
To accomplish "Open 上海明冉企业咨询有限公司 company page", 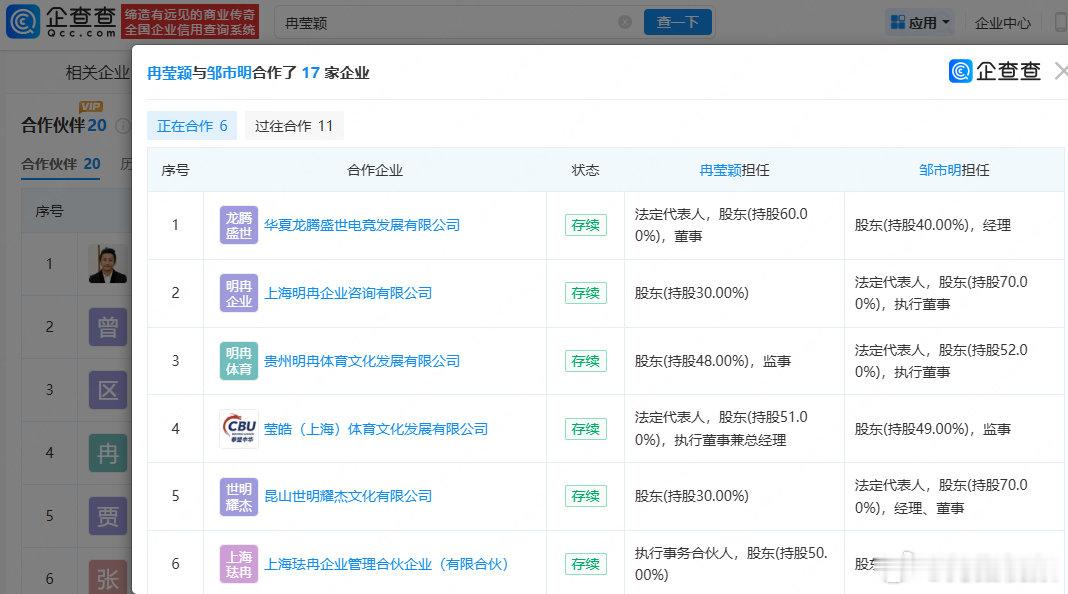I will pos(348,294).
